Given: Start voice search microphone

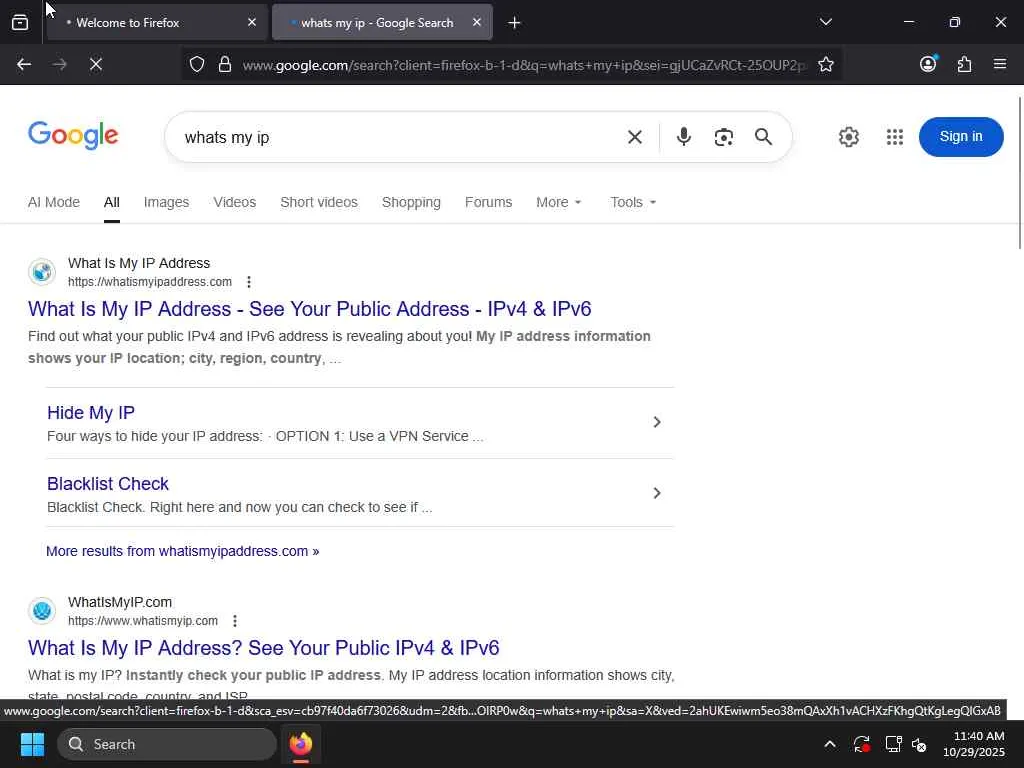Looking at the screenshot, I should click(x=684, y=137).
